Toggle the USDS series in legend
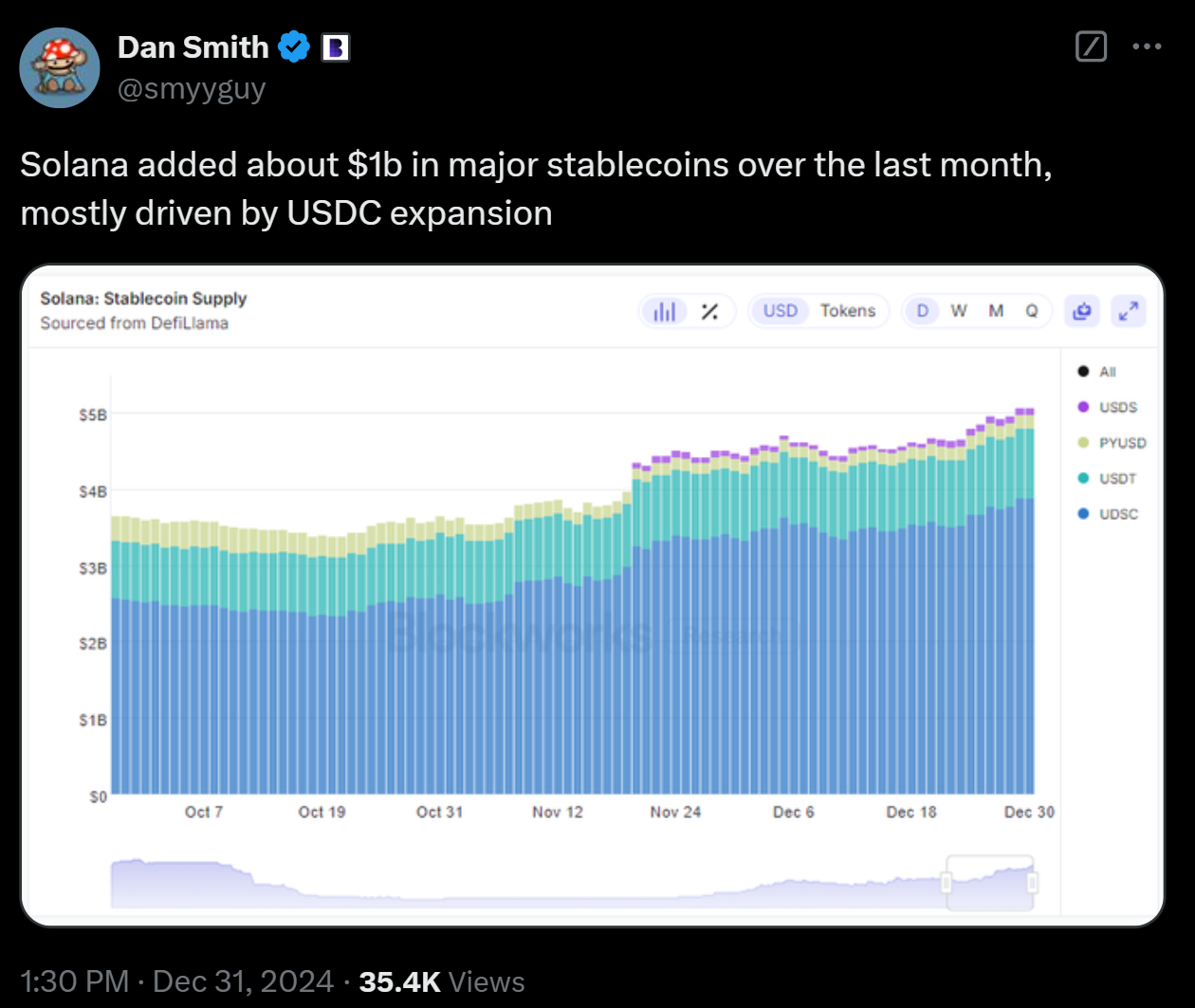Viewport: 1195px width, 1008px height. [x=1108, y=407]
